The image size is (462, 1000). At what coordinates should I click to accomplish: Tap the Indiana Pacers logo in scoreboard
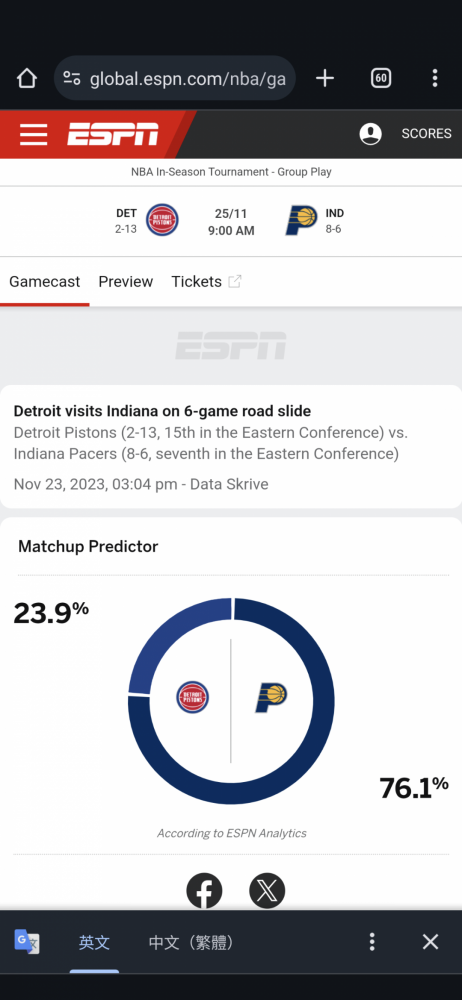click(x=301, y=221)
